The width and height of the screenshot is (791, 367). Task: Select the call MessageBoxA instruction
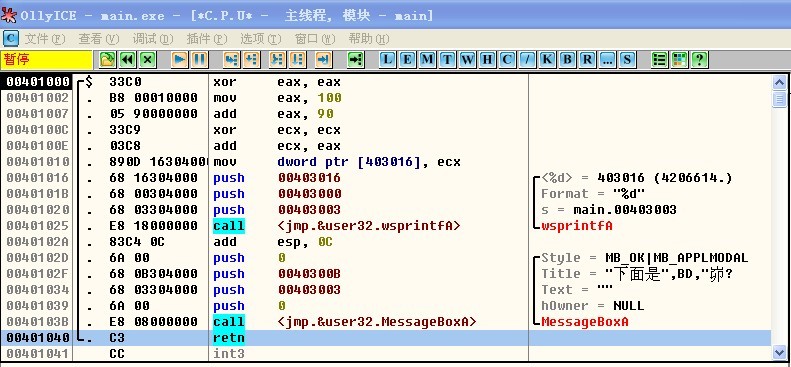pos(345,322)
